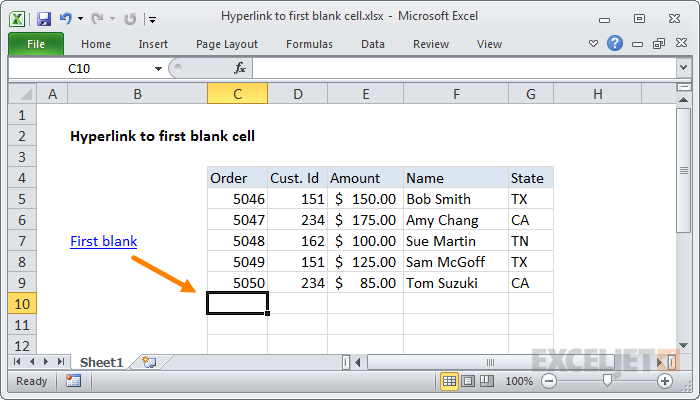Select the Sheet1 tab

pyautogui.click(x=101, y=362)
